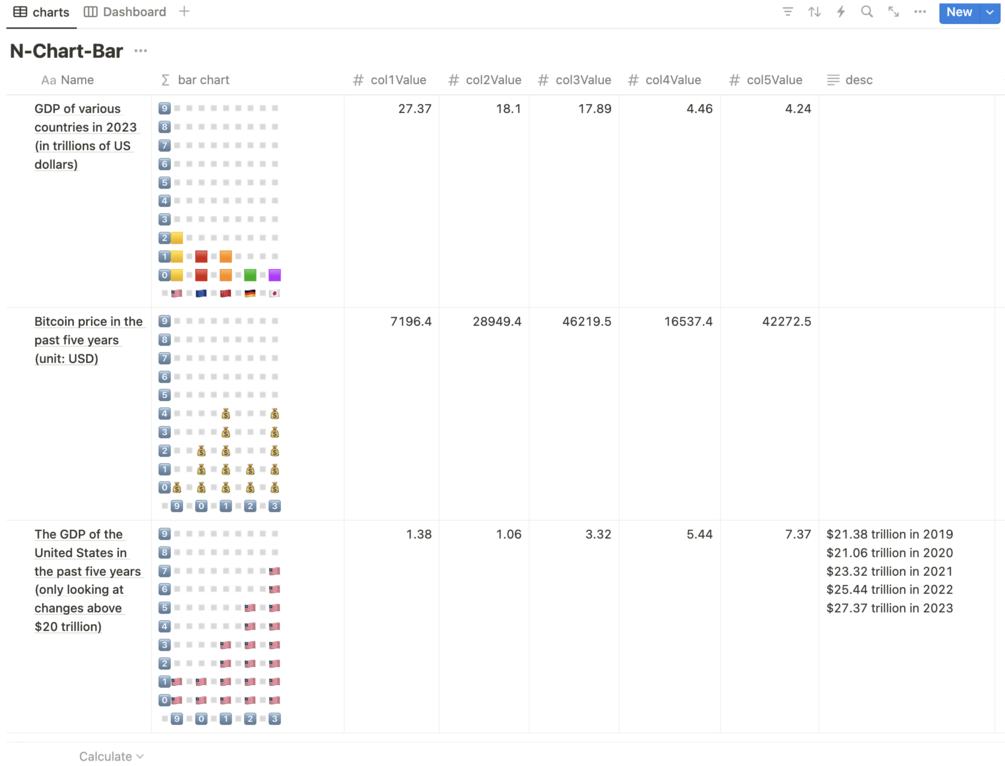
Task: Switch to the Dashboard tab
Action: click(x=126, y=12)
